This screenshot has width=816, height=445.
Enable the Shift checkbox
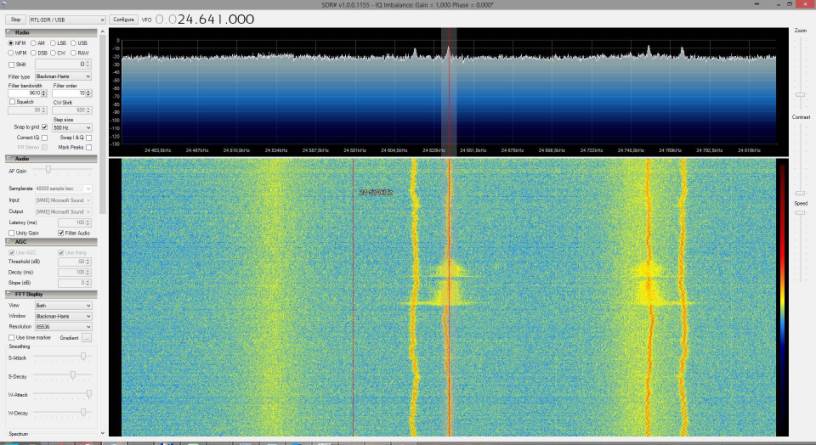click(11, 65)
